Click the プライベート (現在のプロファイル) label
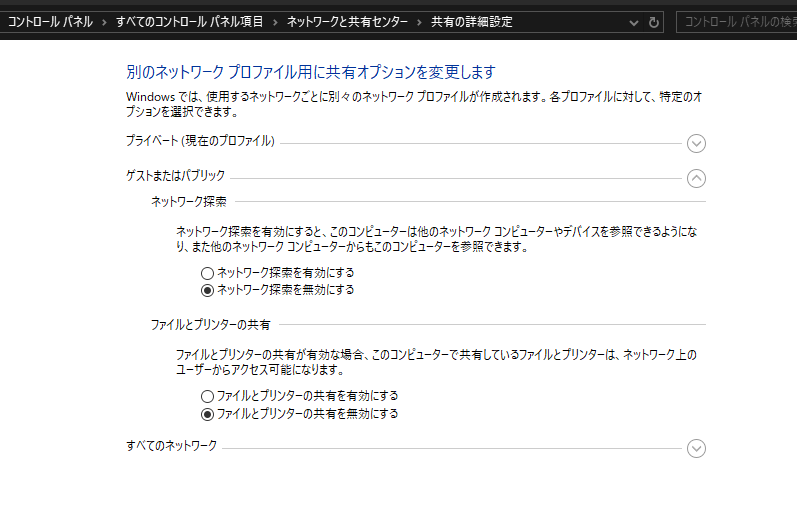Viewport: 797px width, 525px height. click(200, 141)
